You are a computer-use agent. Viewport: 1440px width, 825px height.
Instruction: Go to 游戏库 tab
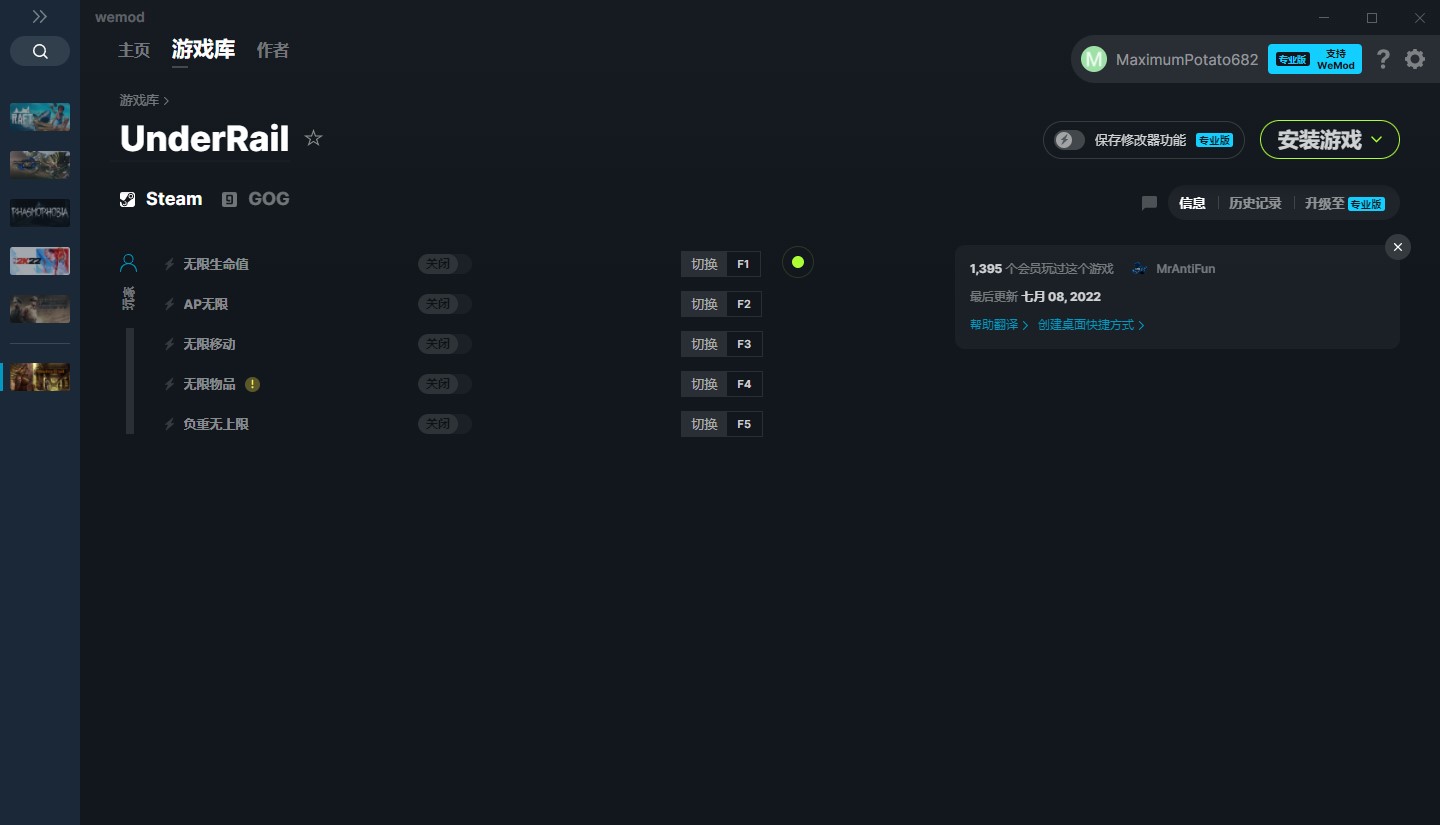pos(203,50)
